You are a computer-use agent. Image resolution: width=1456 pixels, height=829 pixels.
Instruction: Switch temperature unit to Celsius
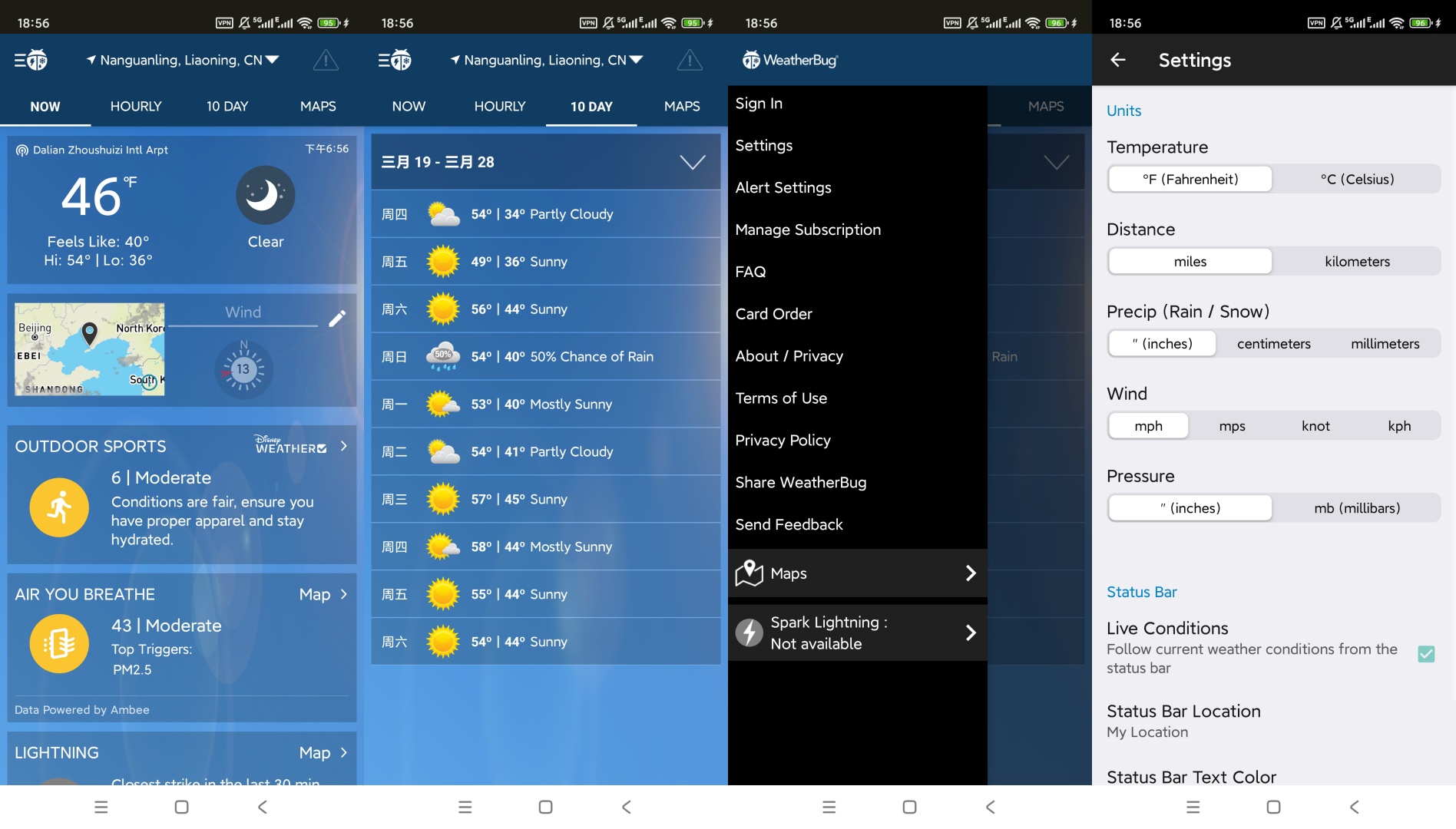point(1357,179)
